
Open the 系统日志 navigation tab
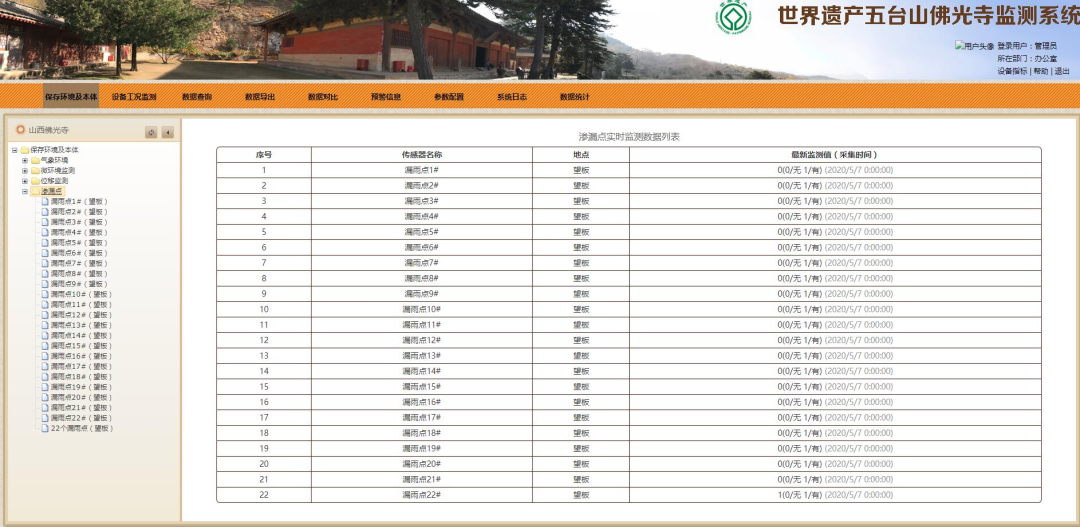[512, 97]
